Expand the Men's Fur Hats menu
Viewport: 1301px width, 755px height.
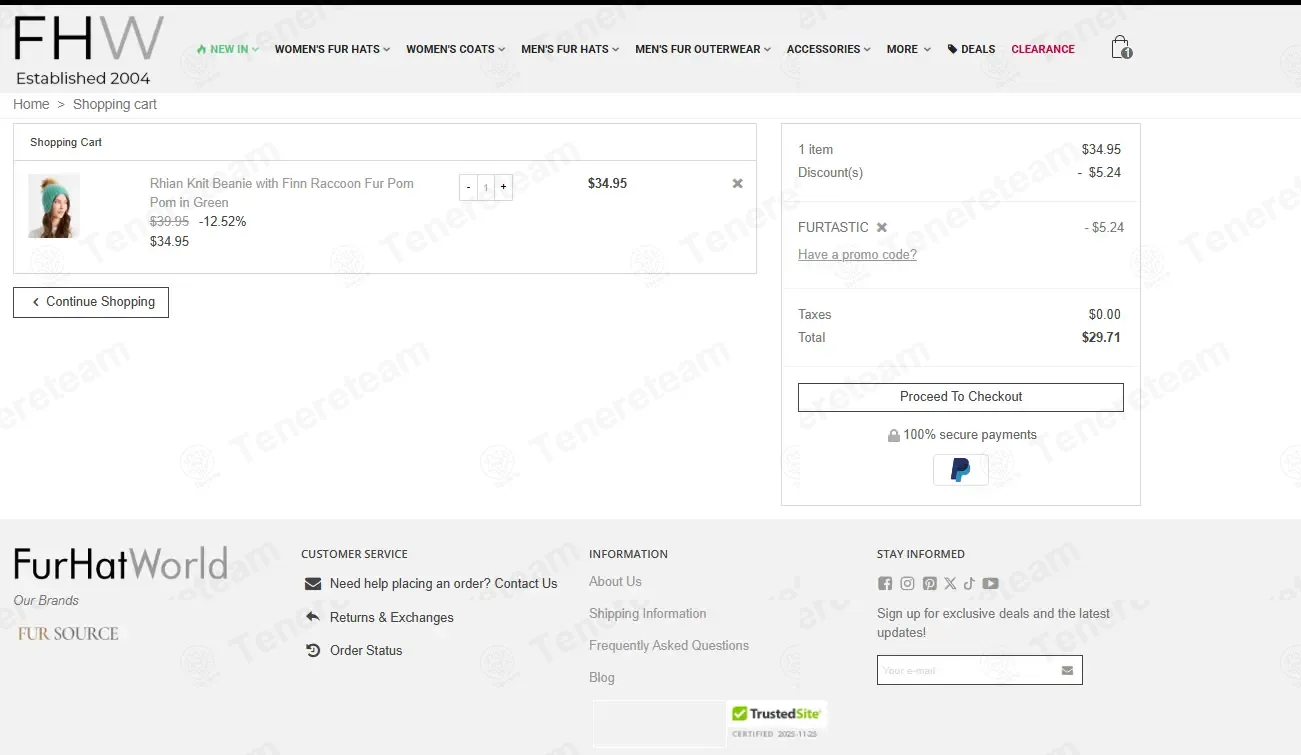[x=570, y=49]
